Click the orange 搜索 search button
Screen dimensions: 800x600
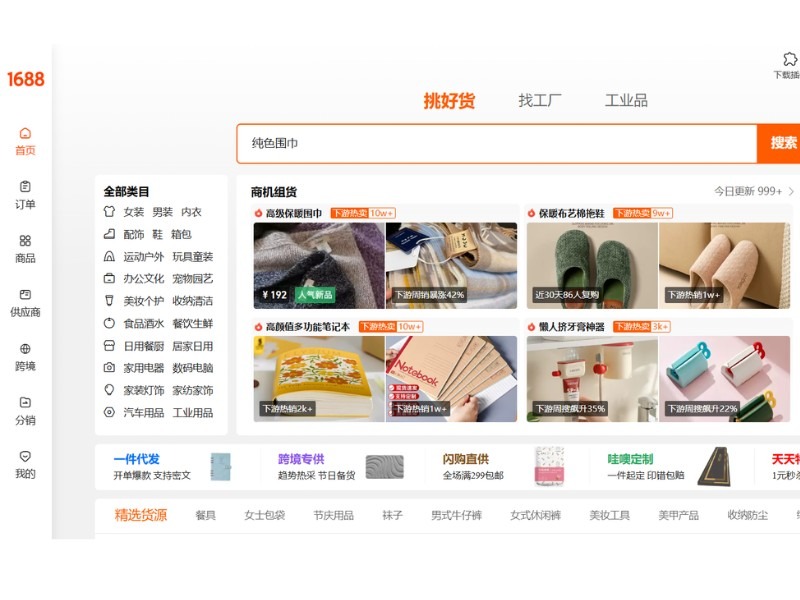click(x=779, y=143)
